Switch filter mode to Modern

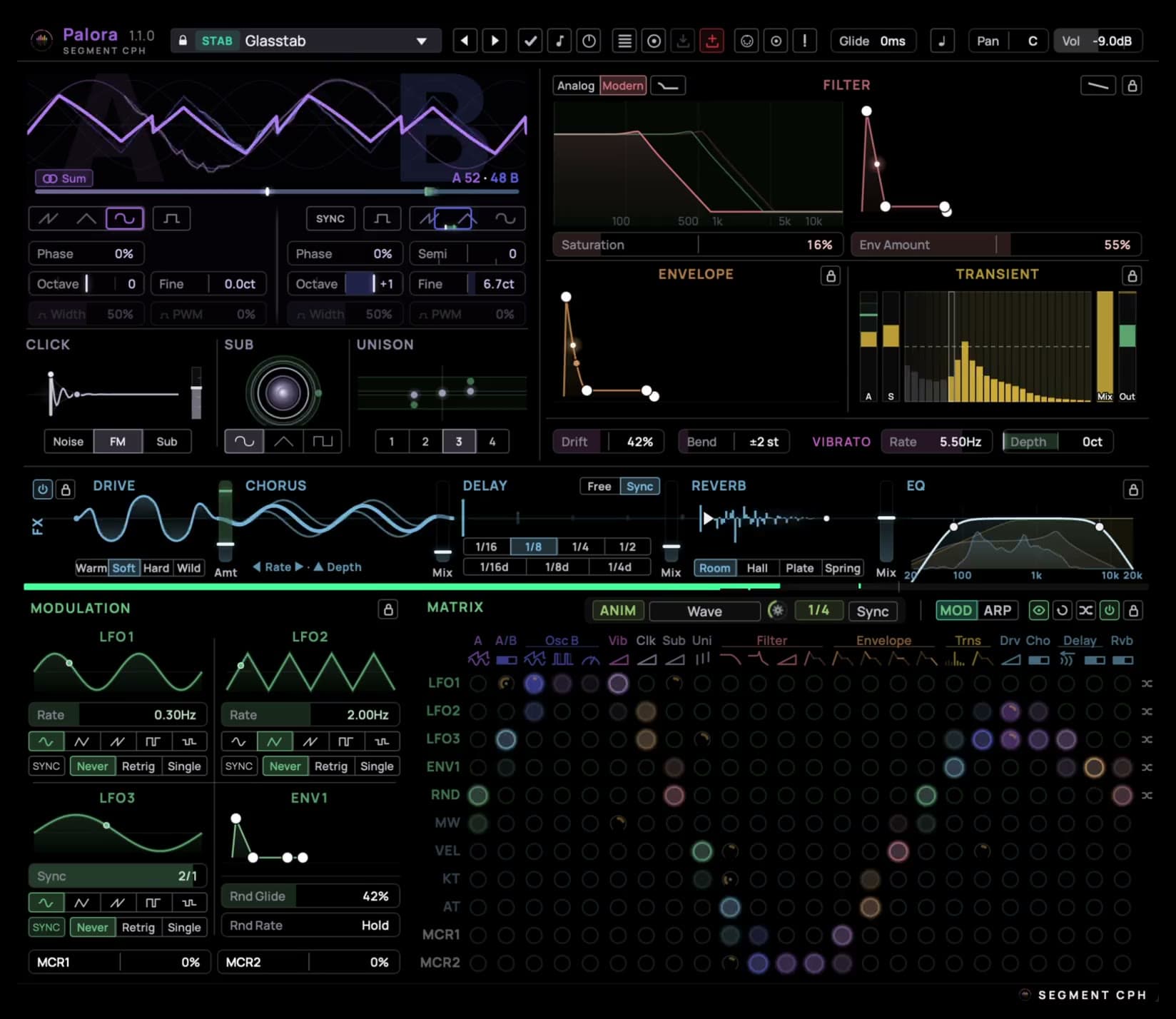623,86
